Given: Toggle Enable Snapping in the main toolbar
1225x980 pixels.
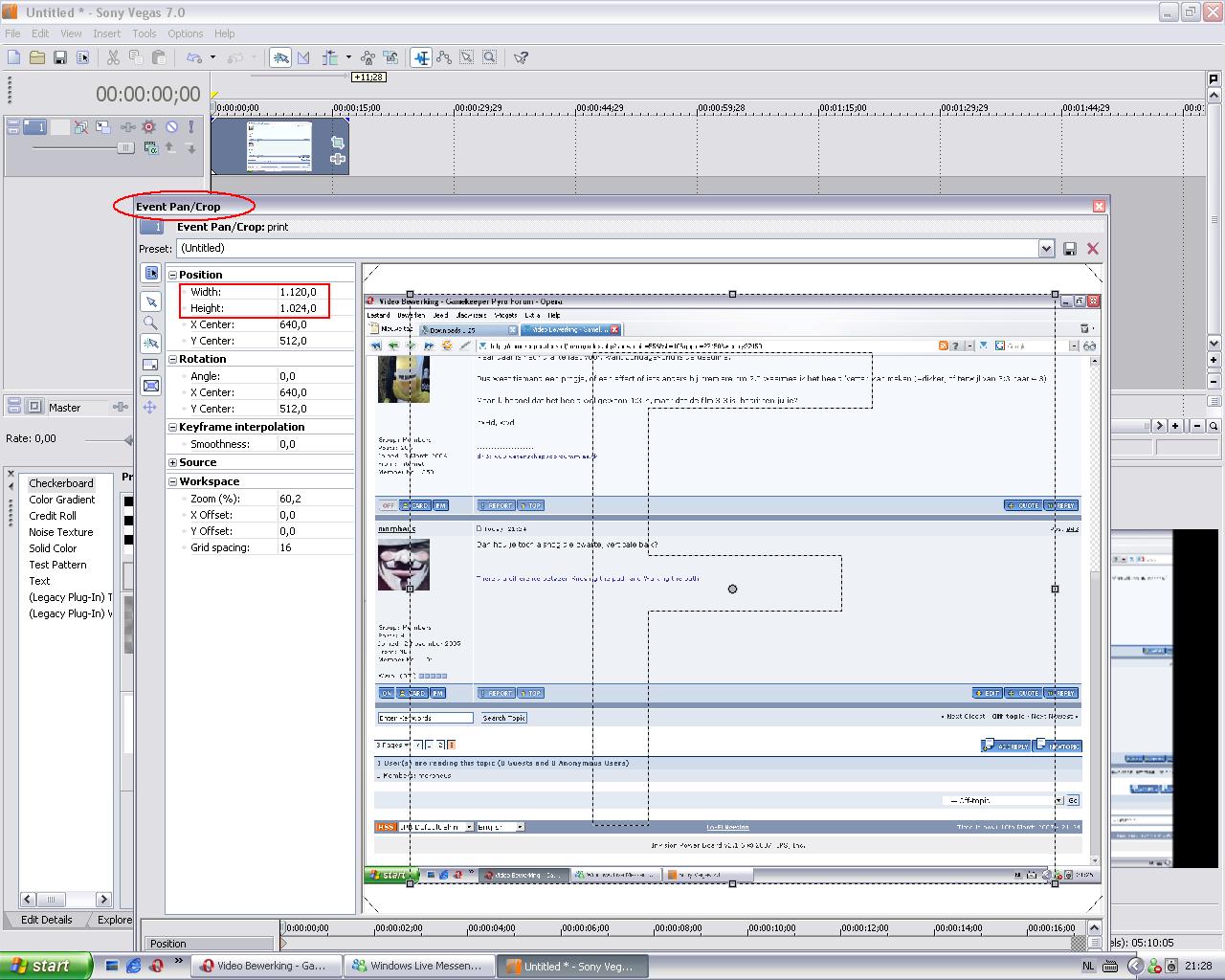Looking at the screenshot, I should click(x=280, y=57).
